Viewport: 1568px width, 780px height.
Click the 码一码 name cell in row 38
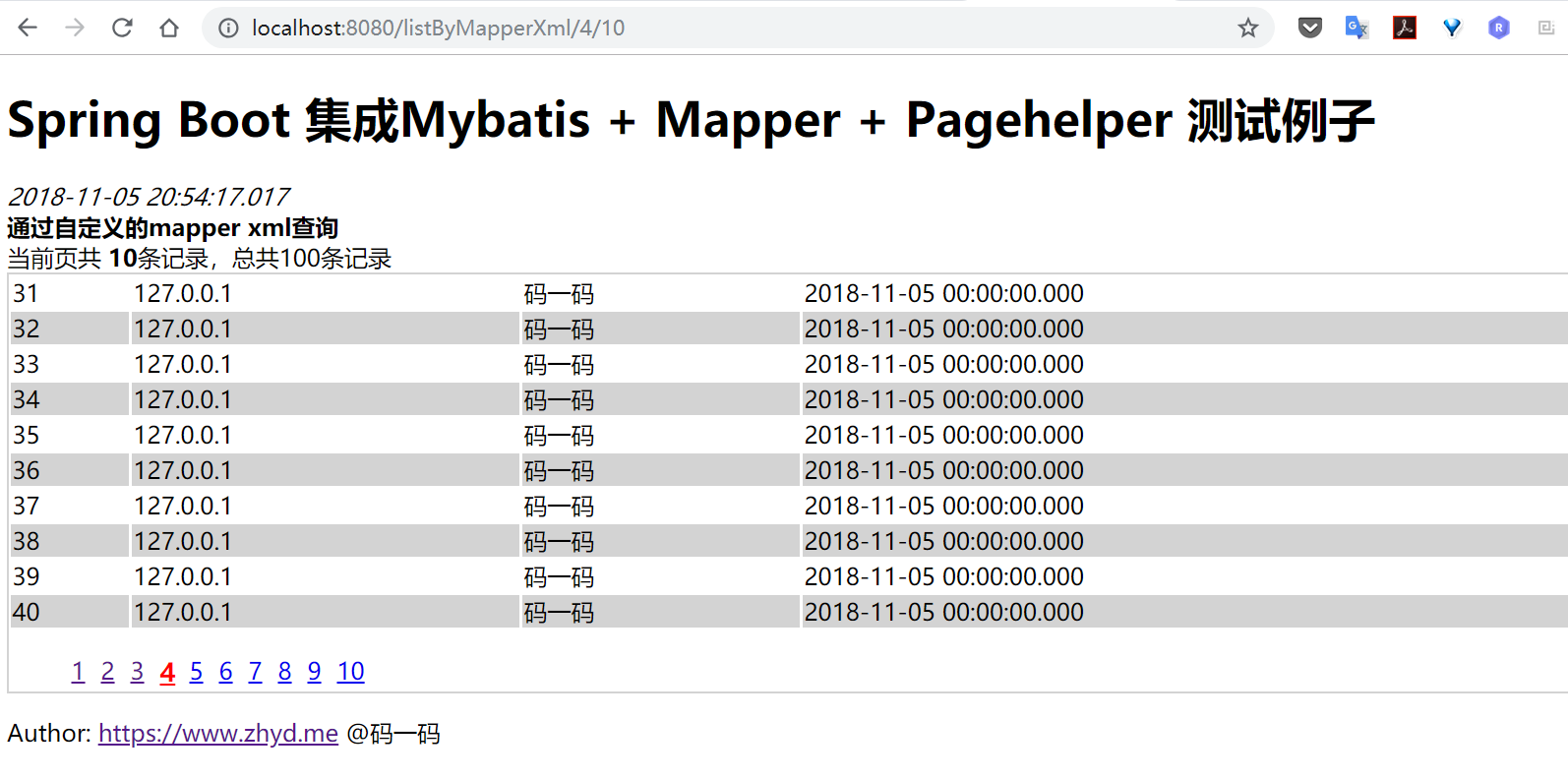coord(660,541)
